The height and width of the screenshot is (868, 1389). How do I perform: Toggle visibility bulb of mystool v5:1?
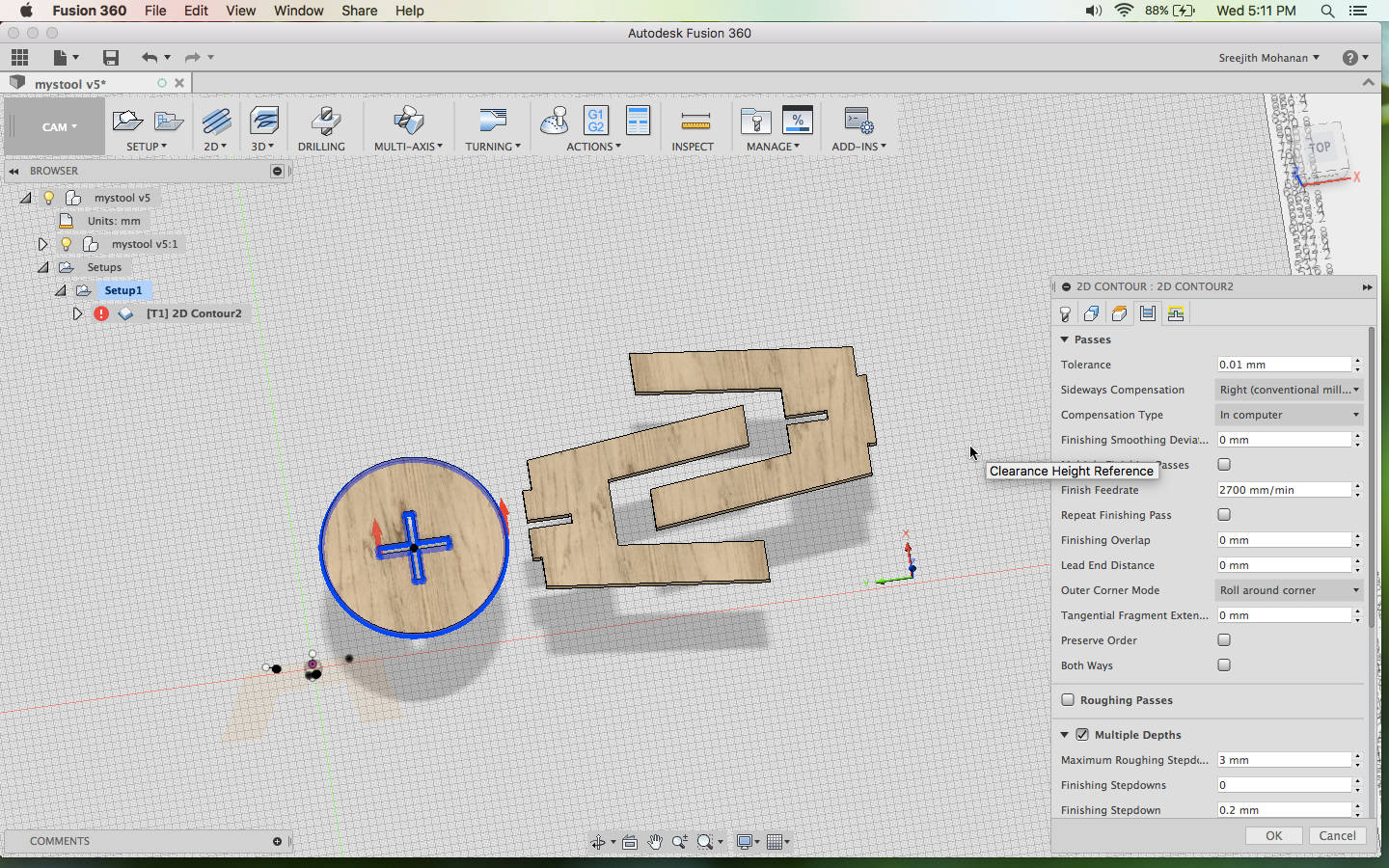click(x=66, y=244)
